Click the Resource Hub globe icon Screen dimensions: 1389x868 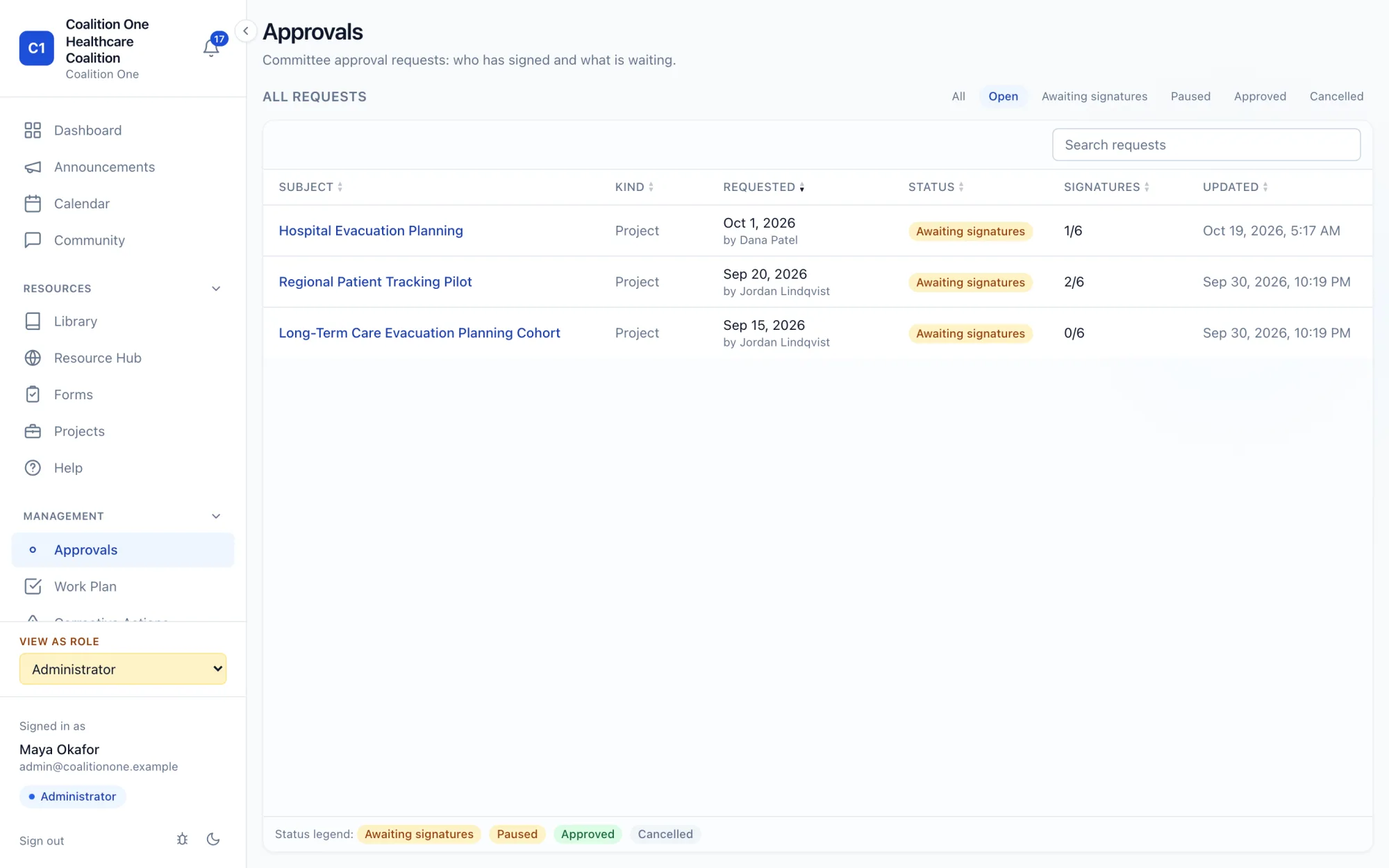(x=33, y=358)
